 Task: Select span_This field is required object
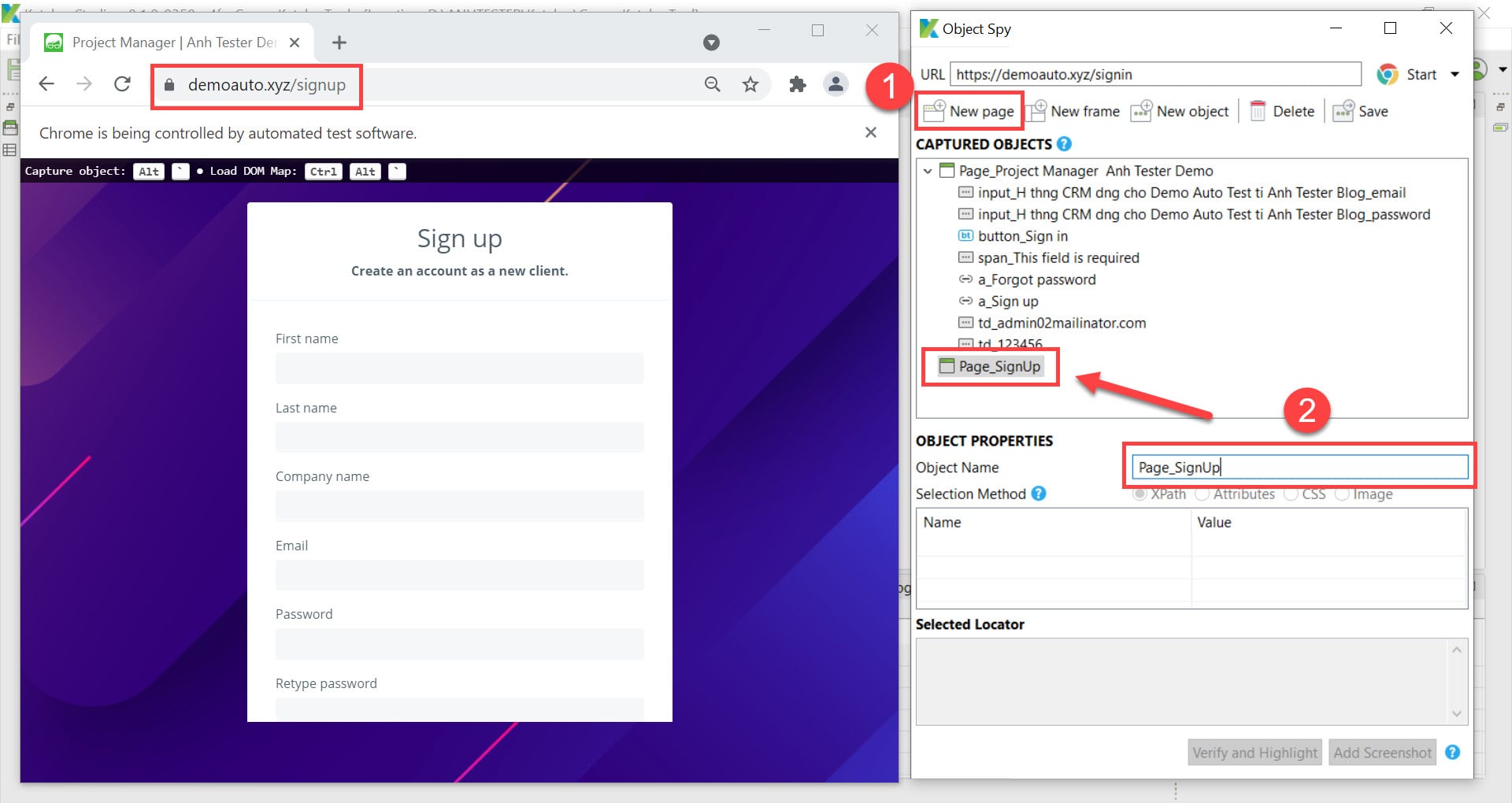pyautogui.click(x=1049, y=257)
